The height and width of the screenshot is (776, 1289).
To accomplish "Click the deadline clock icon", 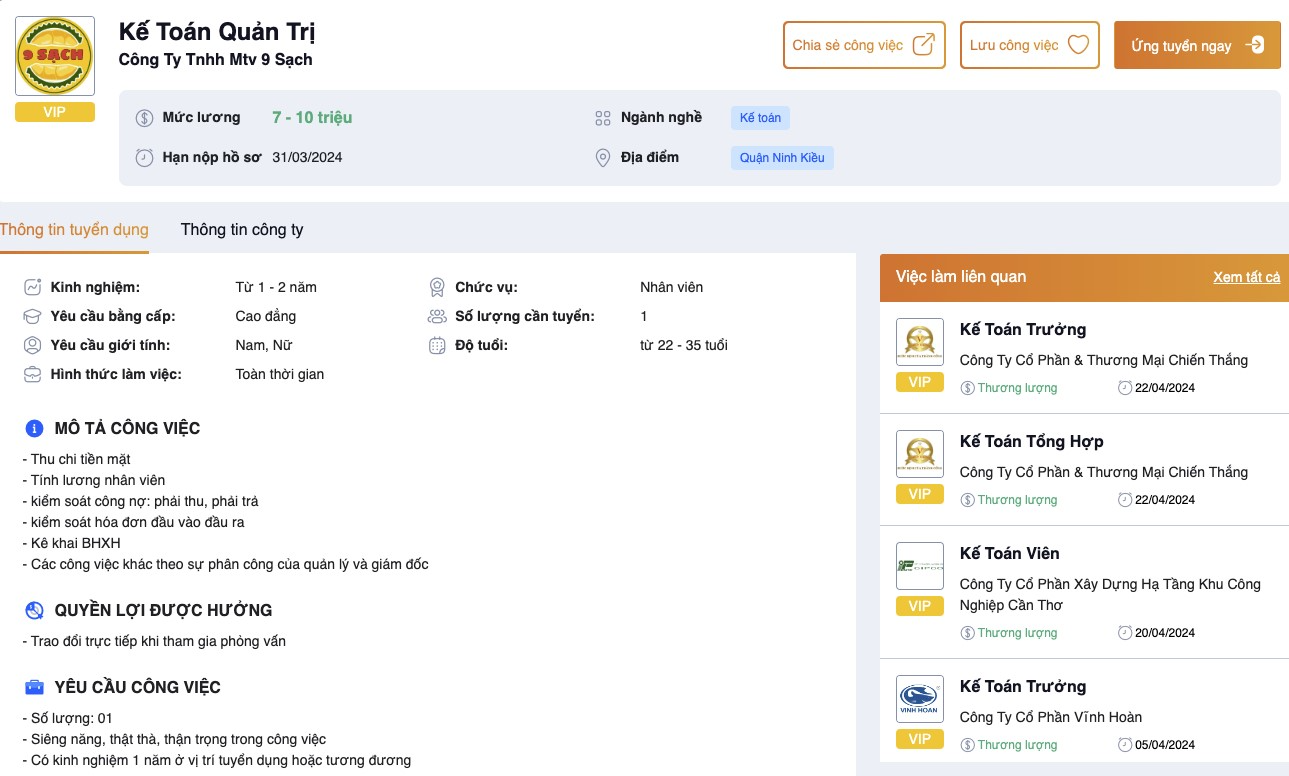I will click(x=145, y=157).
